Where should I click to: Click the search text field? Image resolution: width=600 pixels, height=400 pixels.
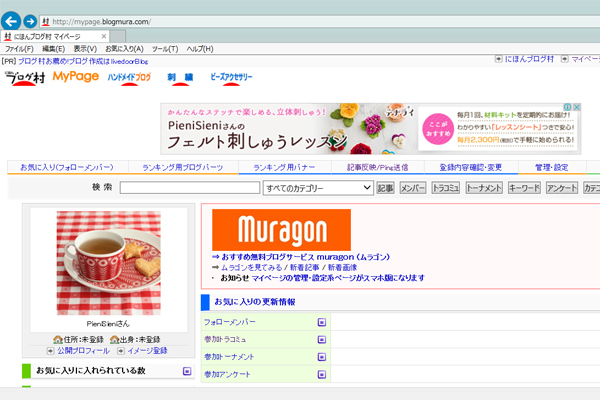coord(190,188)
